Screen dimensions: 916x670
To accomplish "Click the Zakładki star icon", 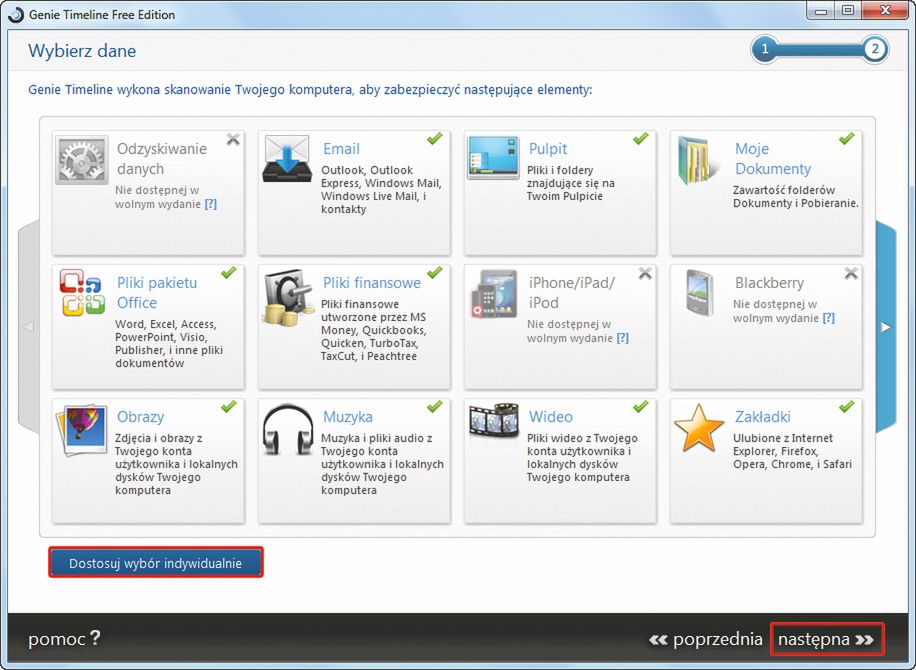I will click(699, 428).
